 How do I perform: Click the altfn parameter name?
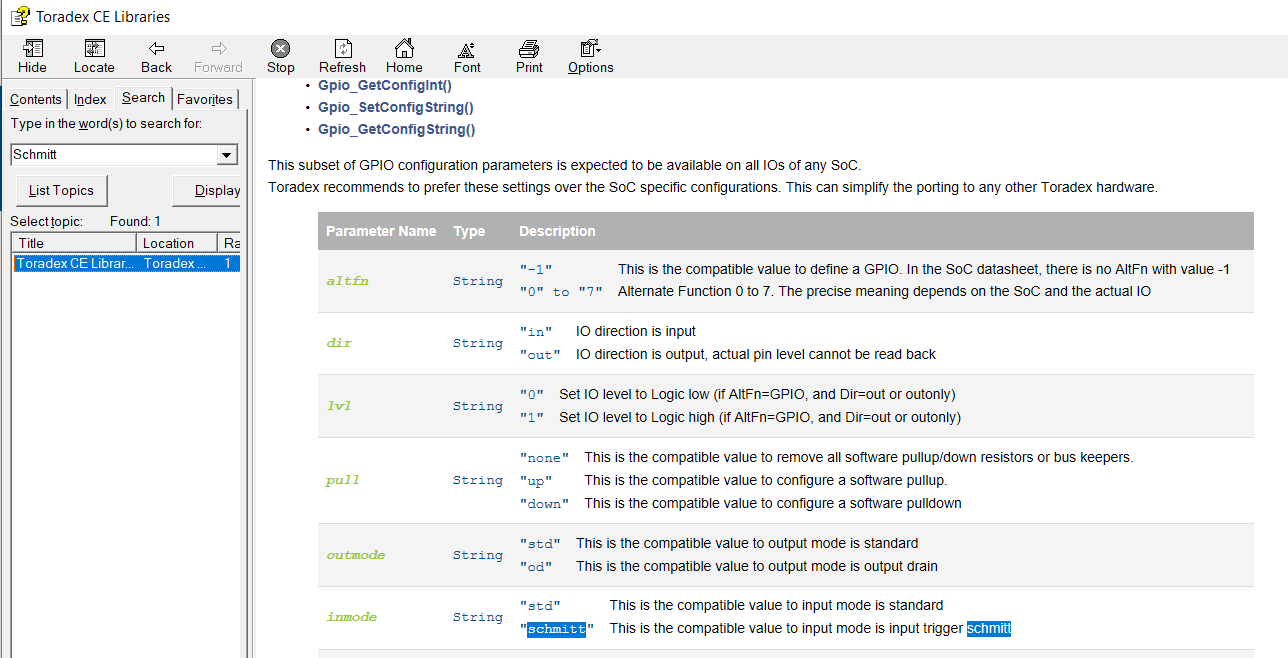pyautogui.click(x=347, y=281)
